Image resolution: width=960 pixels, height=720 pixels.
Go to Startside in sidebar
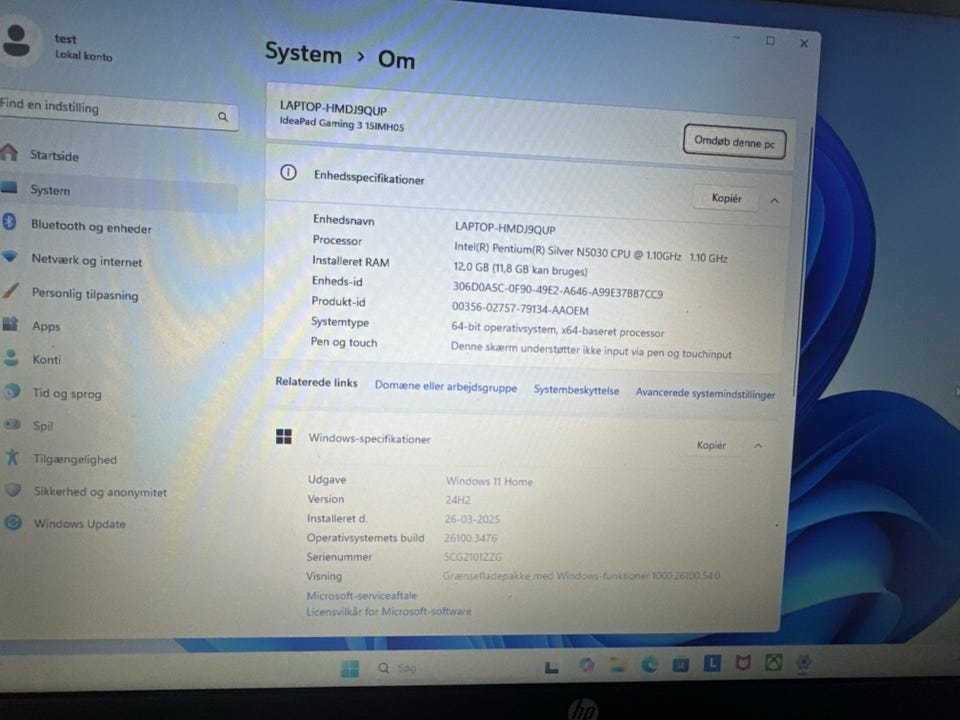(54, 156)
